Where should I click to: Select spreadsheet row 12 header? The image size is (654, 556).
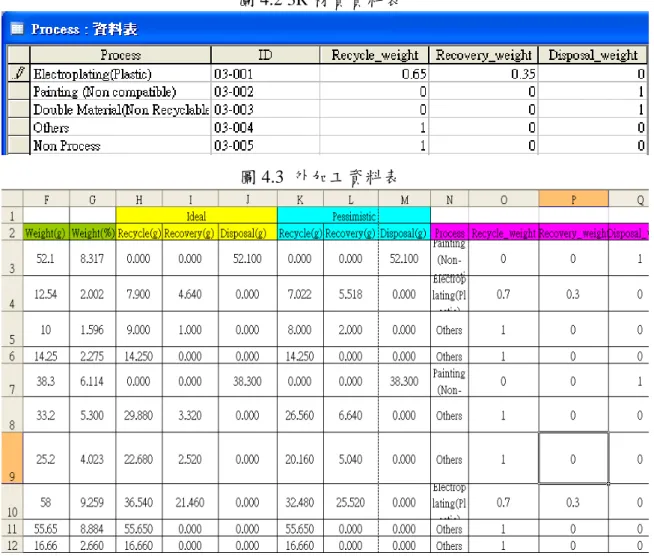12,545
